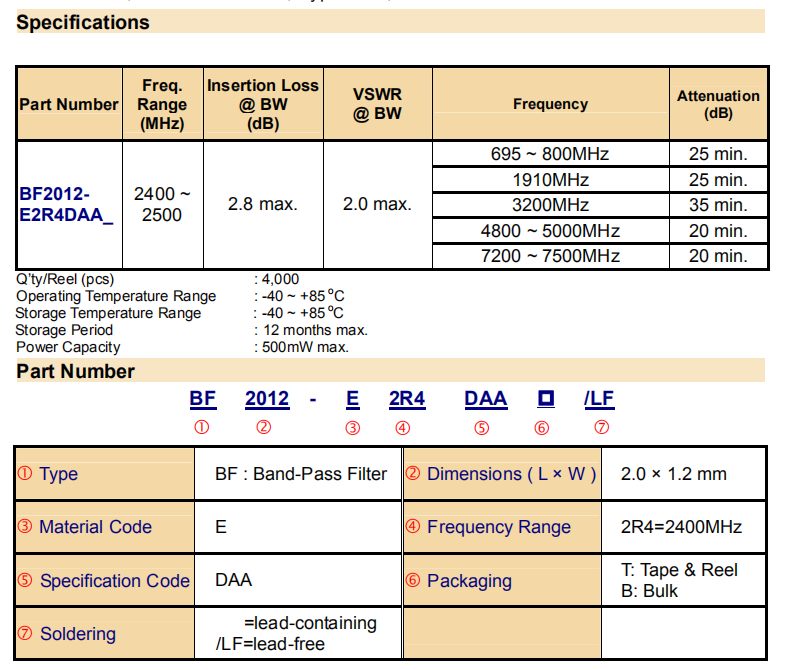
Task: Select the 'B: Bulk' option text
Action: point(649,591)
